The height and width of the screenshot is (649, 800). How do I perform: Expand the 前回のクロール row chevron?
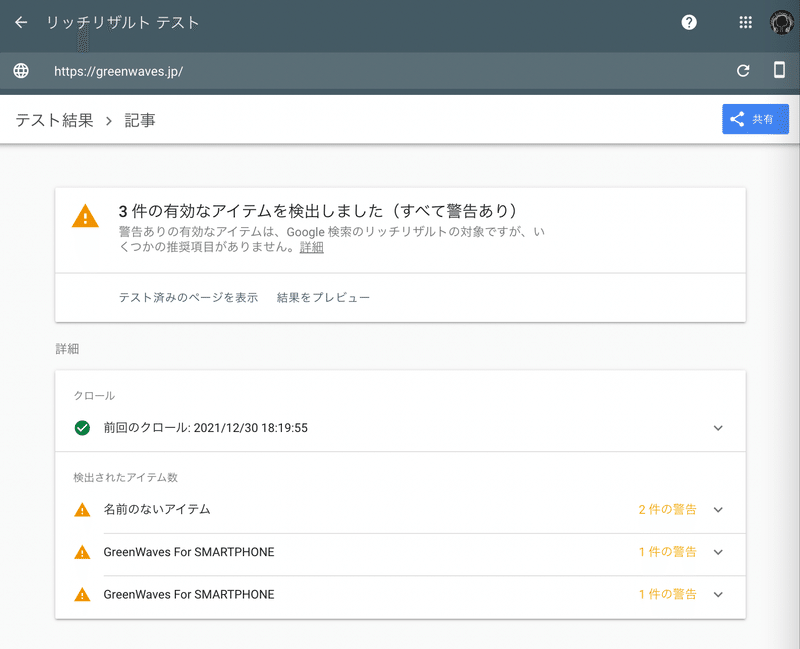point(718,428)
